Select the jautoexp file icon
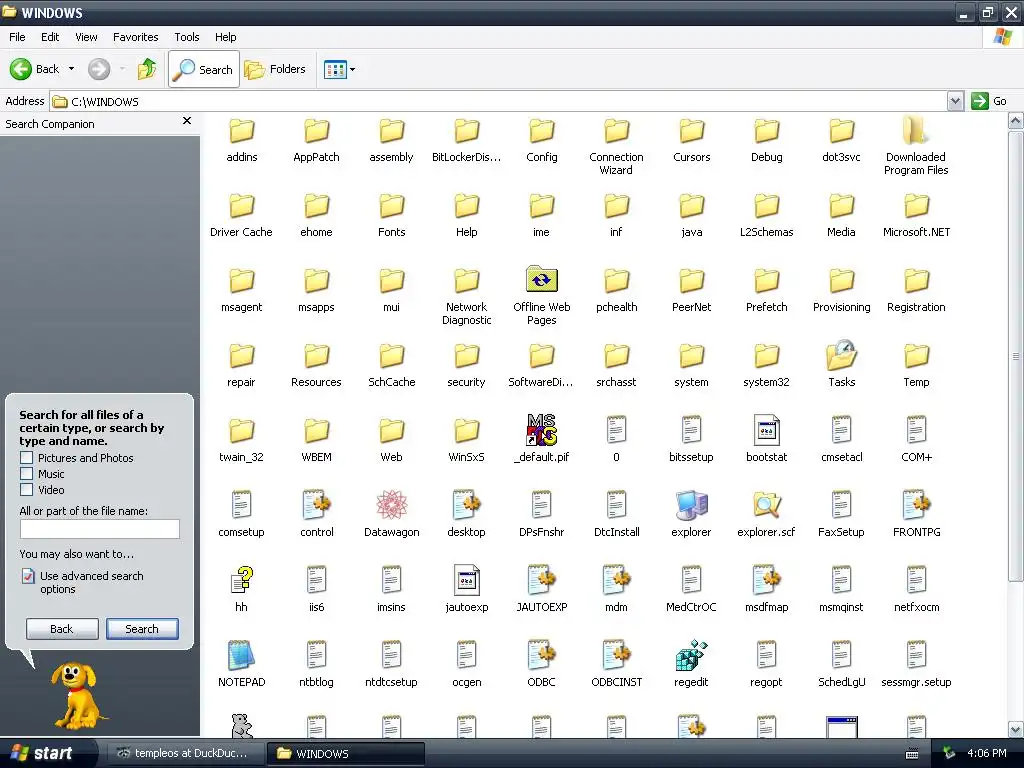Image resolution: width=1024 pixels, height=768 pixels. 466,580
